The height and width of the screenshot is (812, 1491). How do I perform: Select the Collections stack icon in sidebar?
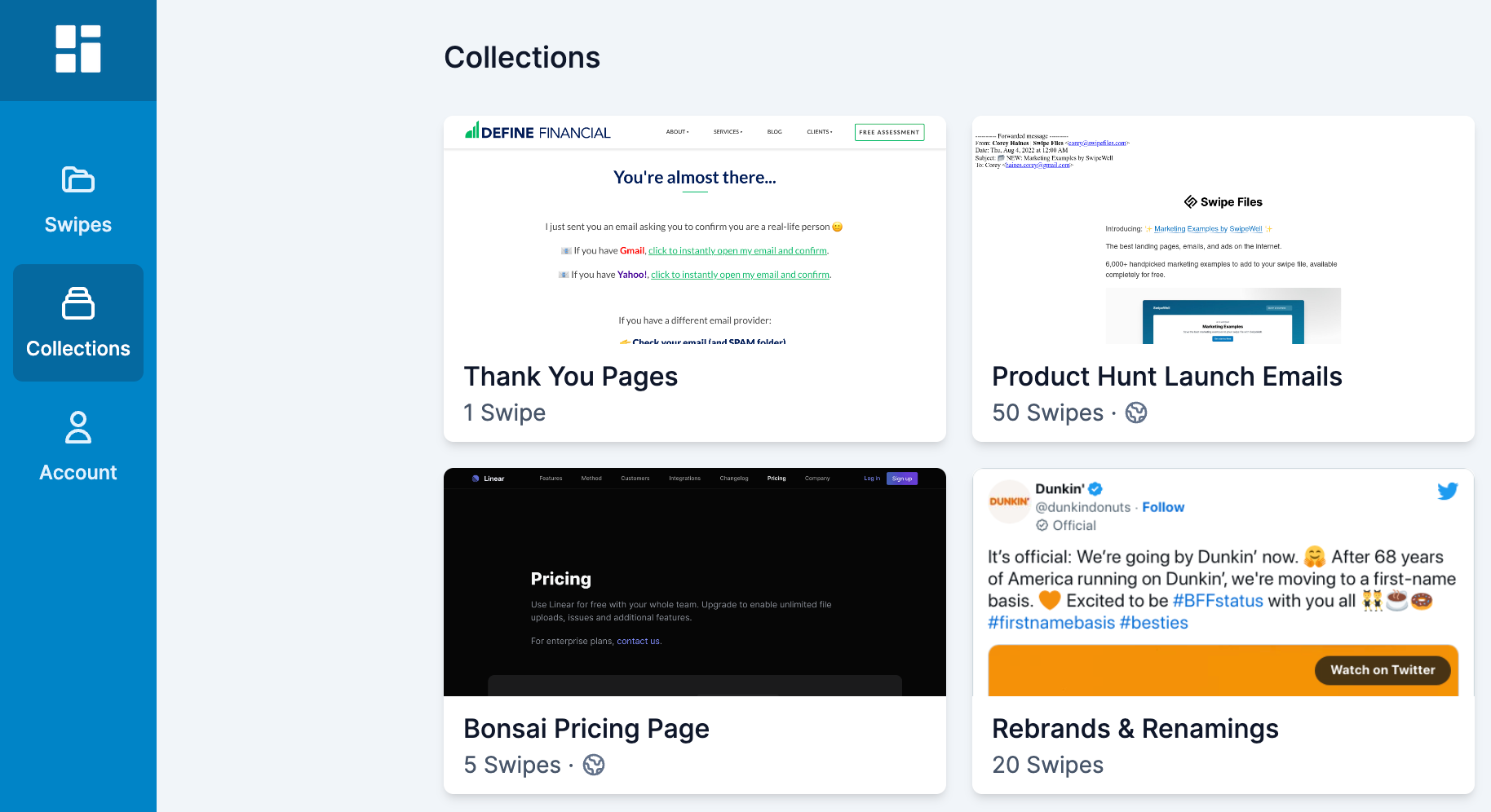tap(78, 303)
